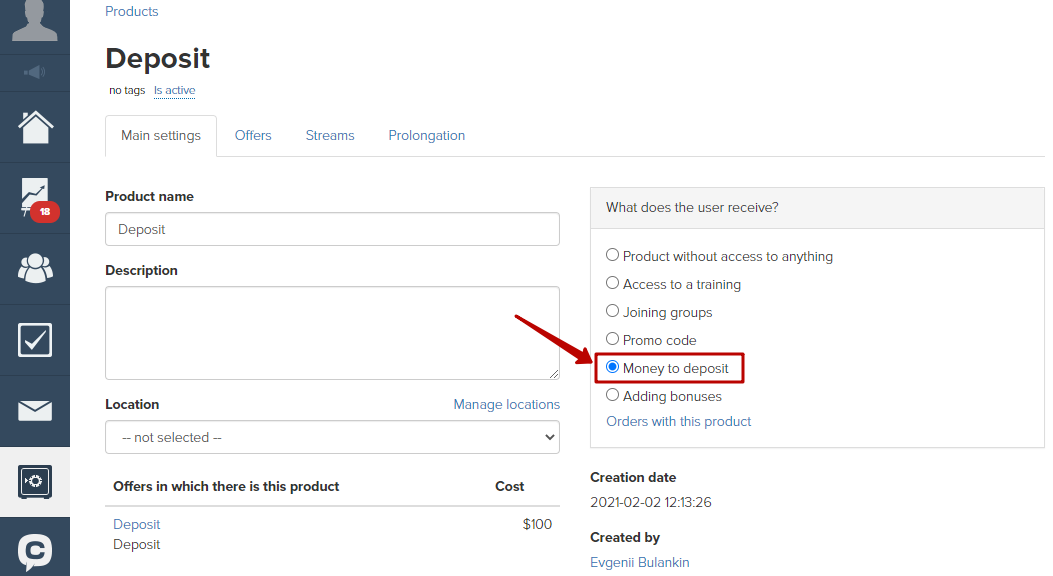Open the analytics chart icon with badge

point(38,199)
